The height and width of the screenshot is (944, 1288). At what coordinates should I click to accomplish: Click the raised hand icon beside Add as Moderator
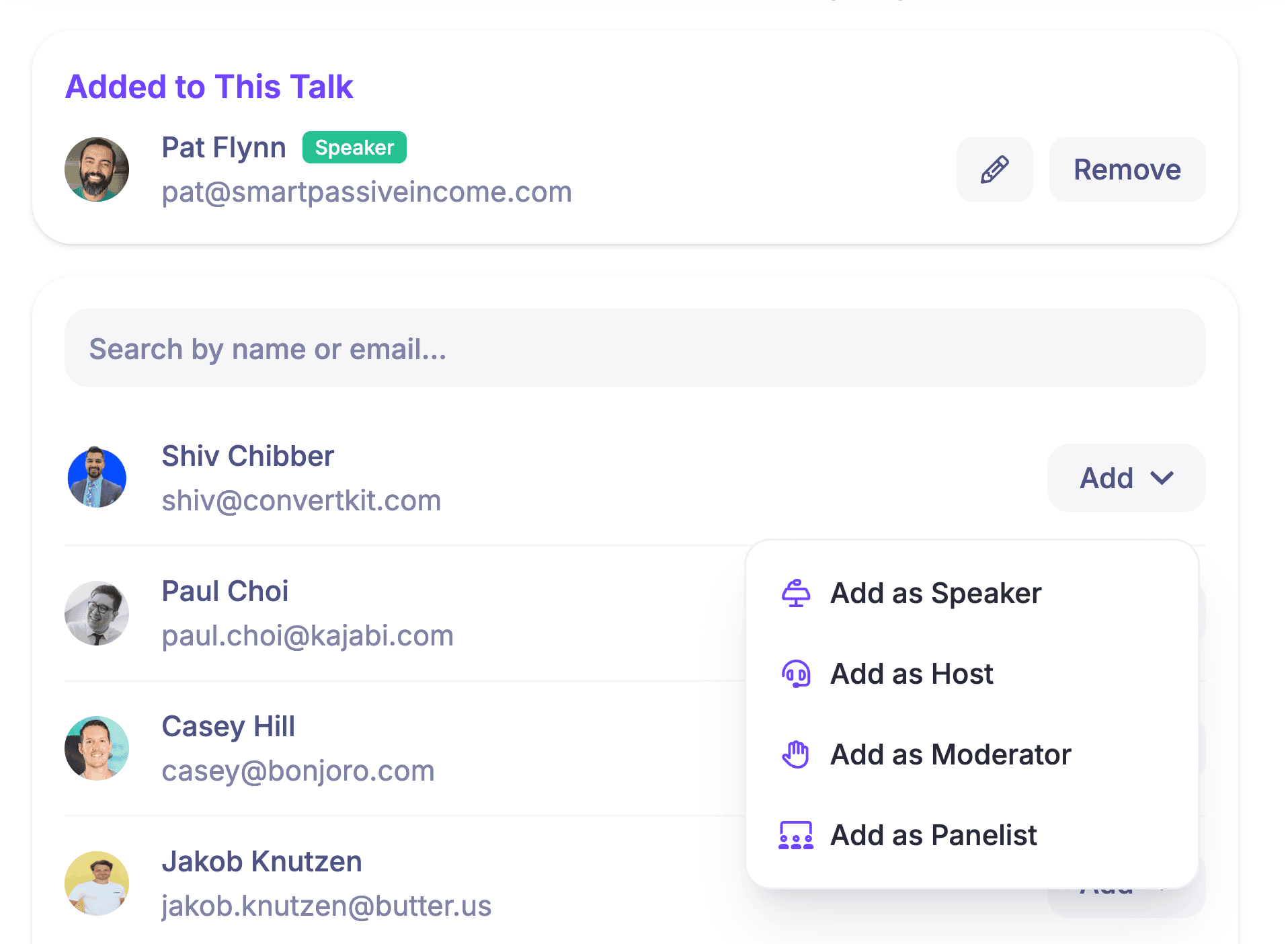796,754
